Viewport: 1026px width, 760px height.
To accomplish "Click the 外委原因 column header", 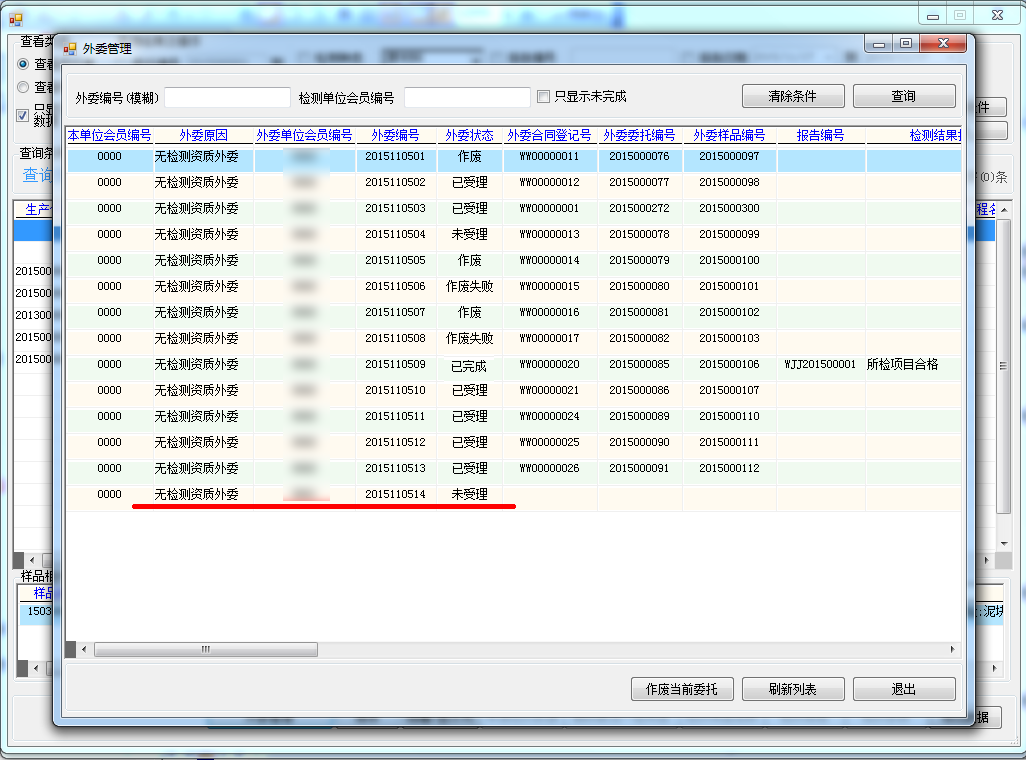I will tap(203, 135).
